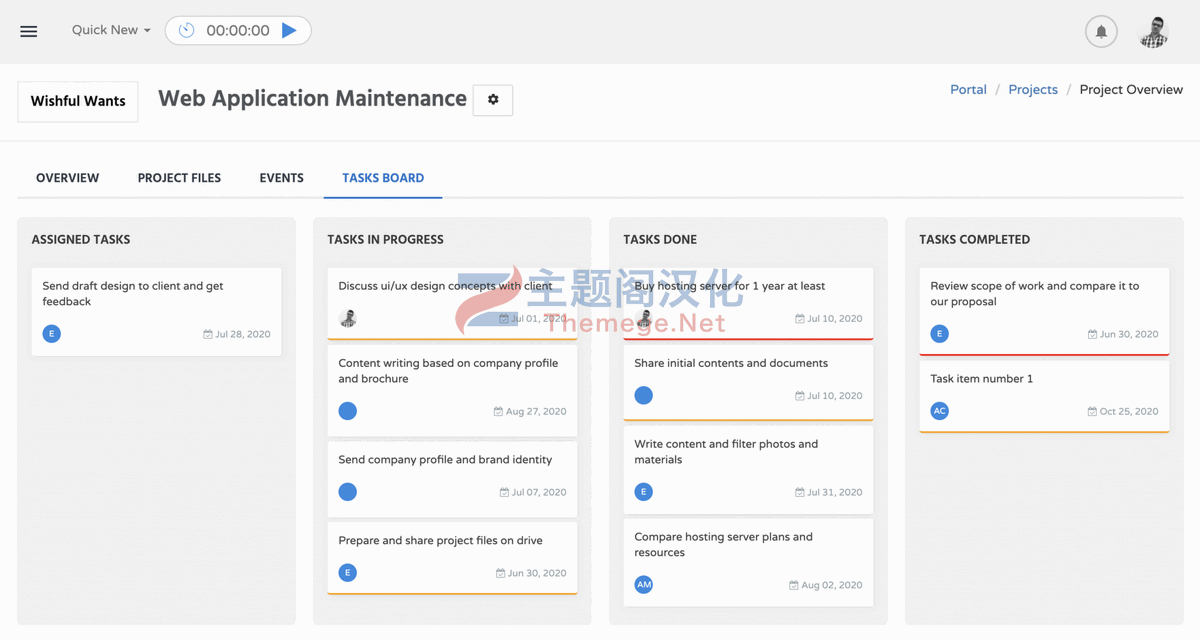Screen dimensions: 1200x640
Task: Switch to the Project Files tab
Action: (179, 178)
